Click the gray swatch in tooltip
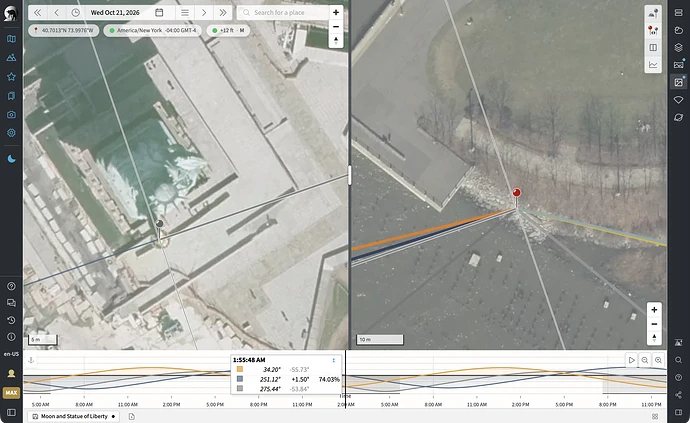This screenshot has height=423, width=690. (x=240, y=389)
